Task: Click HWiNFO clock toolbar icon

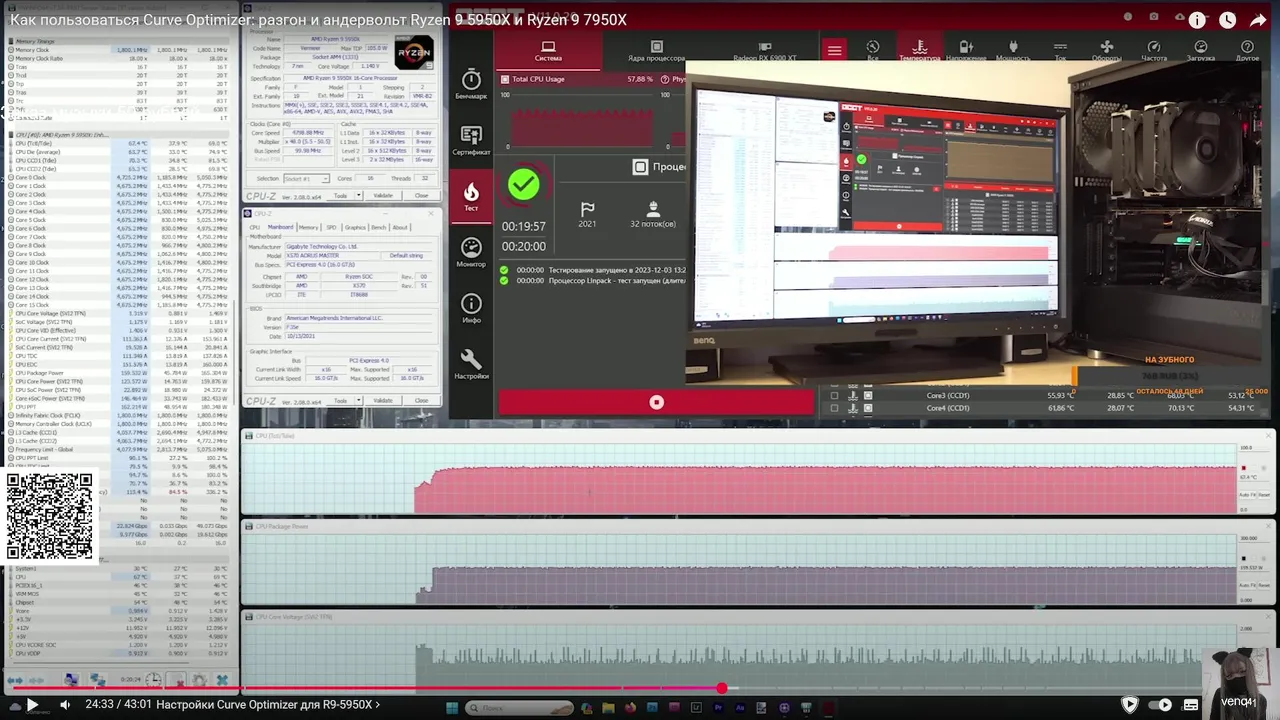Action: click(152, 680)
